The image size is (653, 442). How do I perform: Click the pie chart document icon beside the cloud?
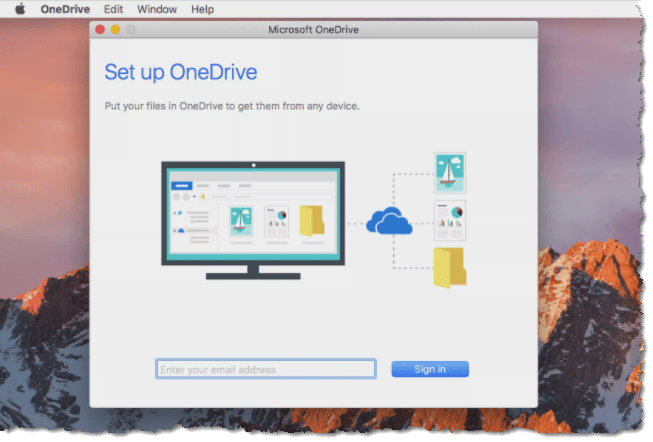(449, 220)
